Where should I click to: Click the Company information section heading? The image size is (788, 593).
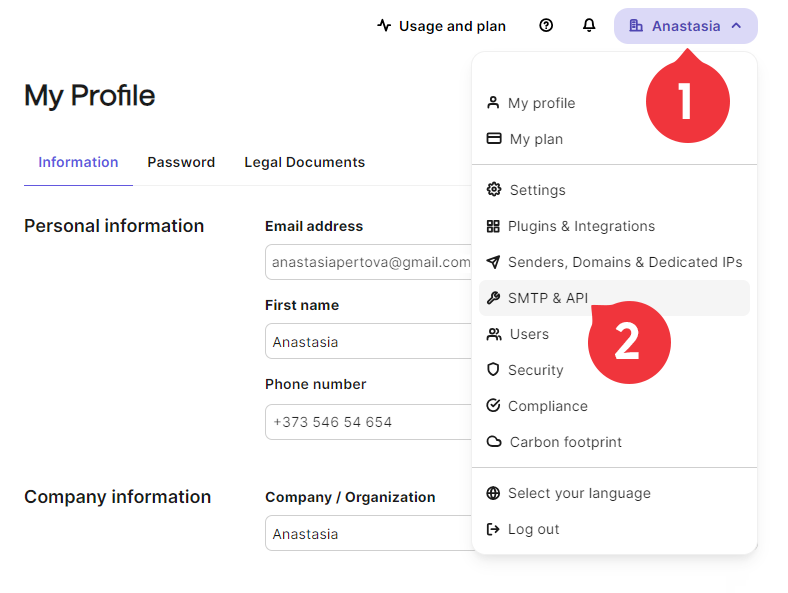tap(118, 497)
